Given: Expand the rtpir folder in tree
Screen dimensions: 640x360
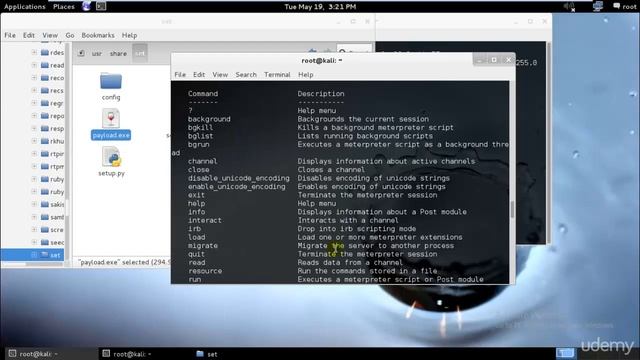Looking at the screenshot, I should 34,153.
